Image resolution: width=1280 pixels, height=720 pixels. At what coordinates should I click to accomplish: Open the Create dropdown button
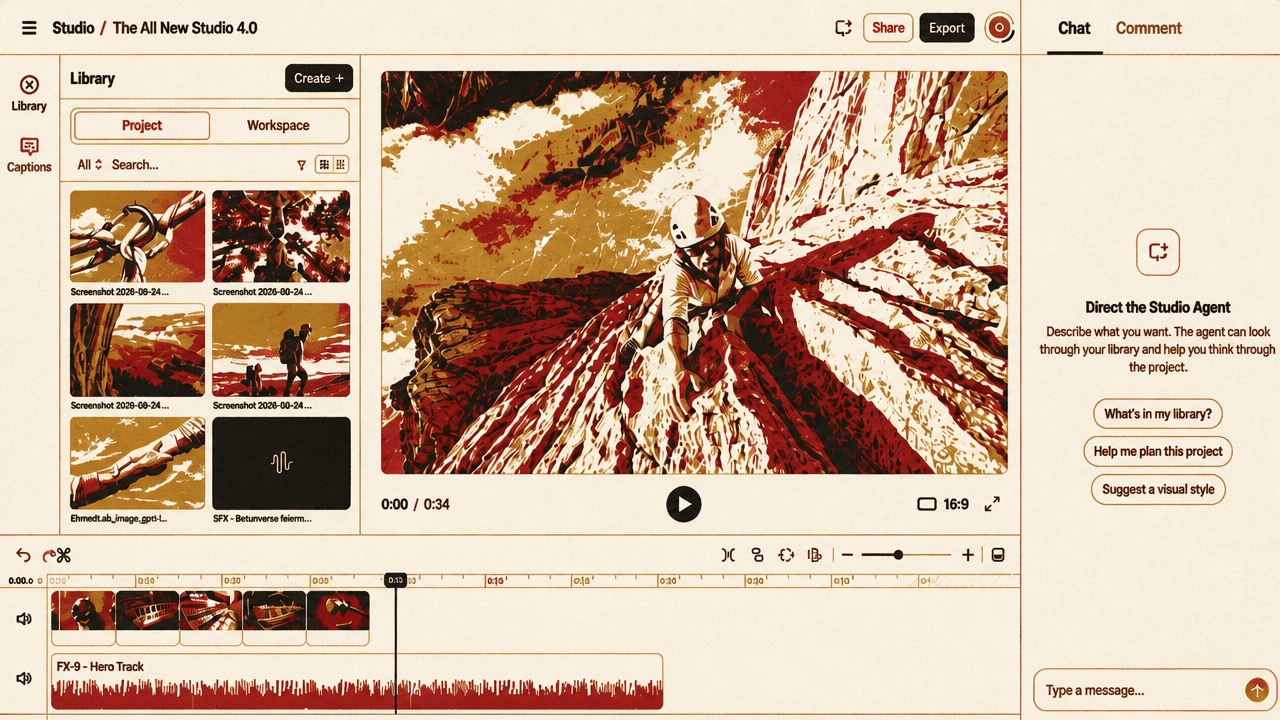[x=319, y=78]
